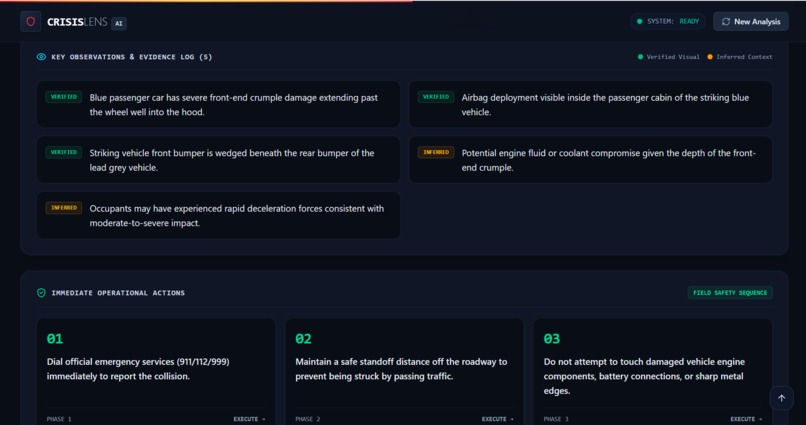Click the 'Phase 3' label
This screenshot has height=425, width=806.
(556, 419)
